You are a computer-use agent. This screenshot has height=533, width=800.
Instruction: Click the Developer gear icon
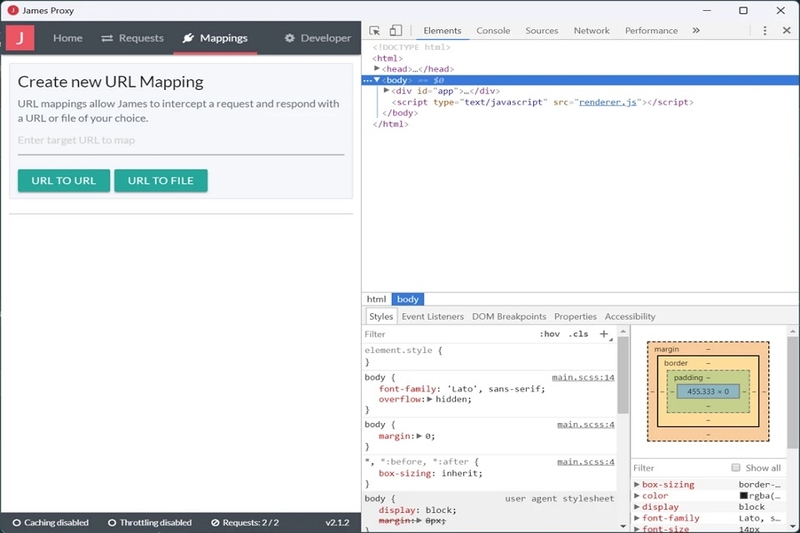pos(289,38)
